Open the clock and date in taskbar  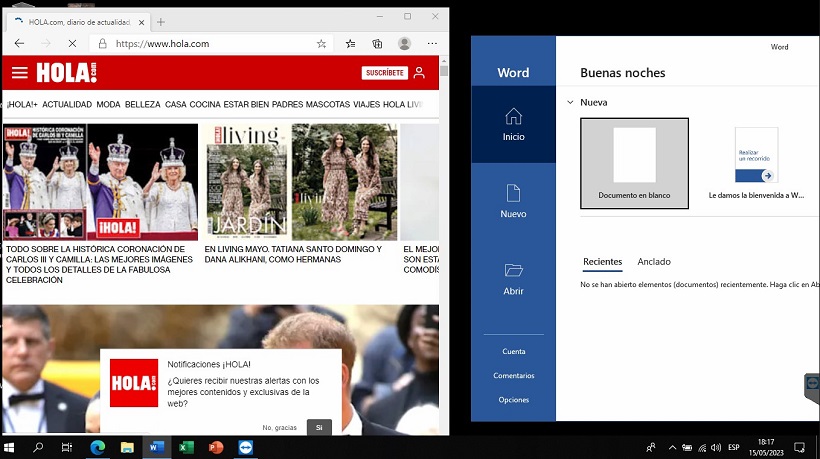point(766,447)
